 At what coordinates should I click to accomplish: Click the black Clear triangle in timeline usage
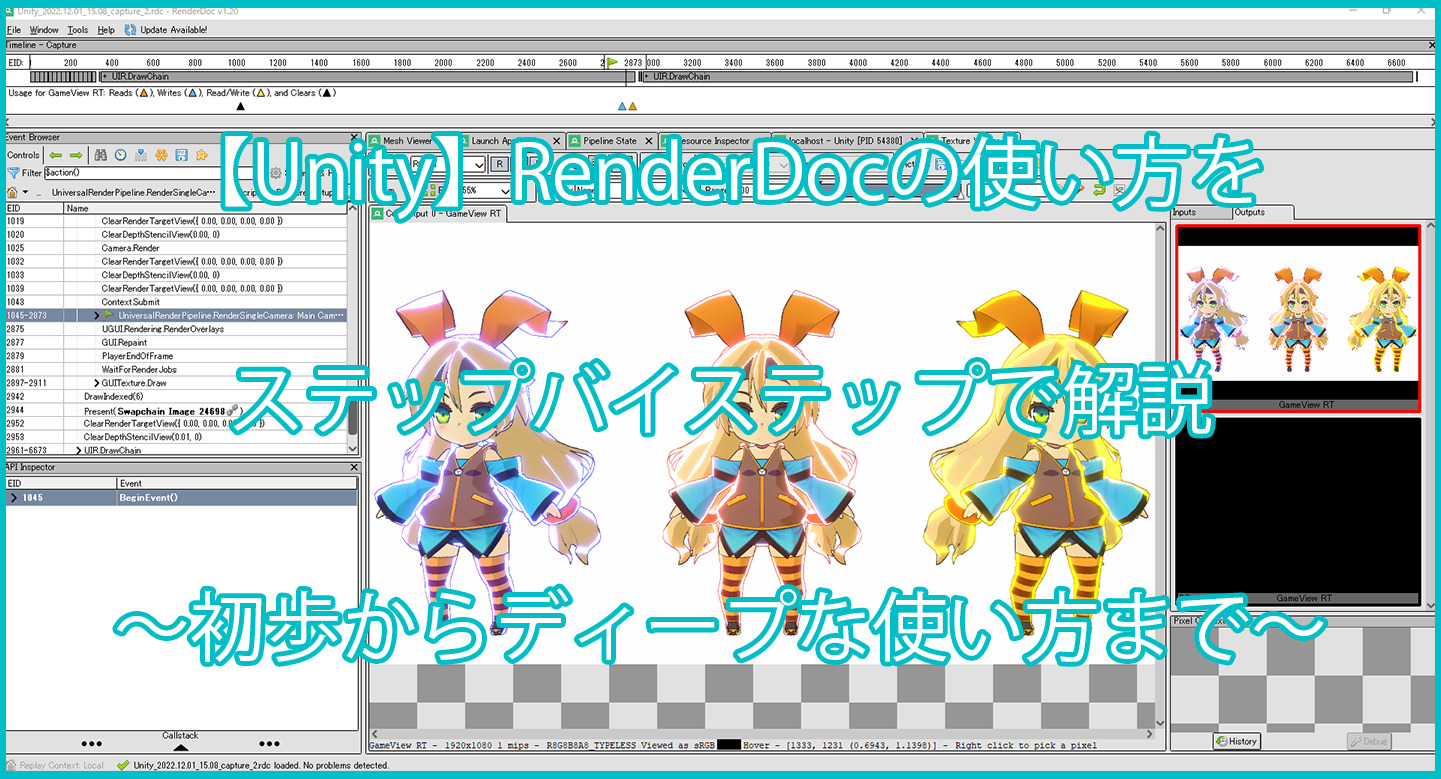click(x=240, y=106)
